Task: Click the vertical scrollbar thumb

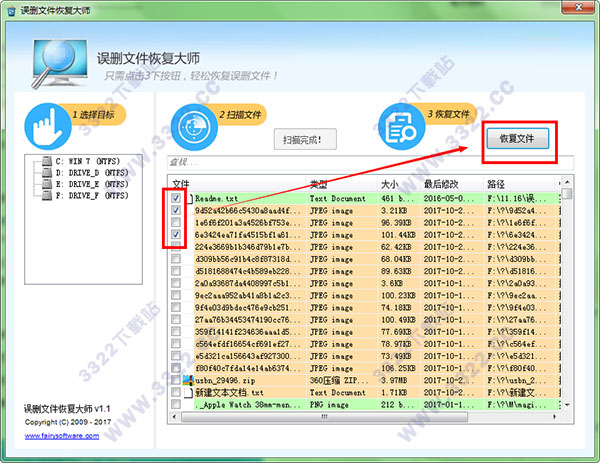Action: point(567,193)
